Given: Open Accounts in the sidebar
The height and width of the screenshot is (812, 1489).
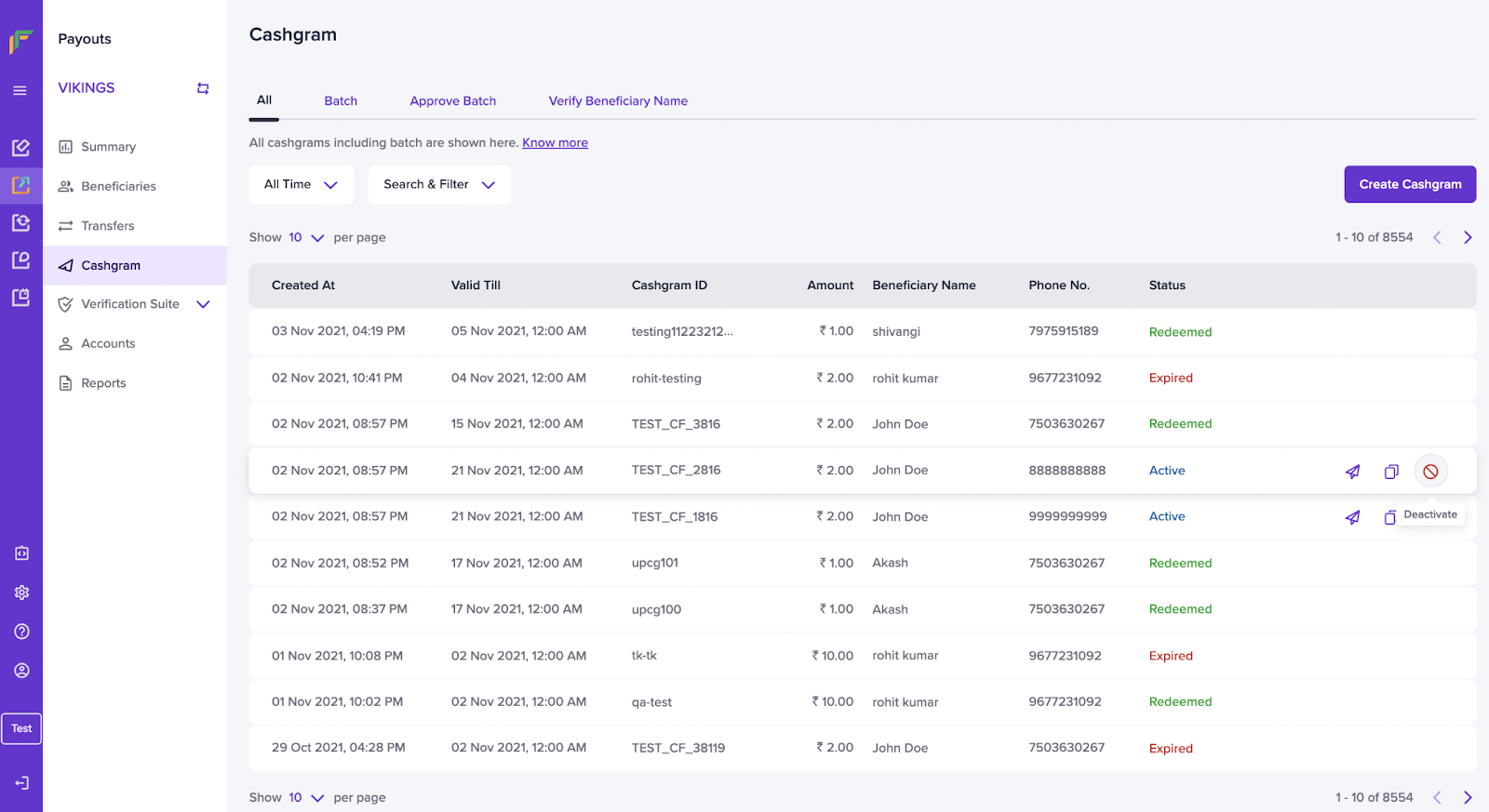Looking at the screenshot, I should (135, 344).
